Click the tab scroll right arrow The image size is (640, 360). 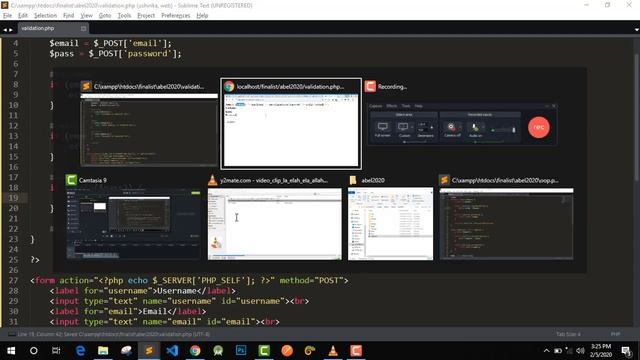click(11, 29)
